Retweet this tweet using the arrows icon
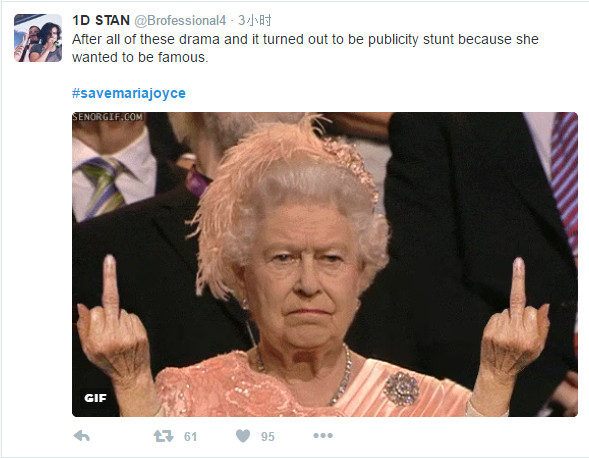 click(163, 436)
